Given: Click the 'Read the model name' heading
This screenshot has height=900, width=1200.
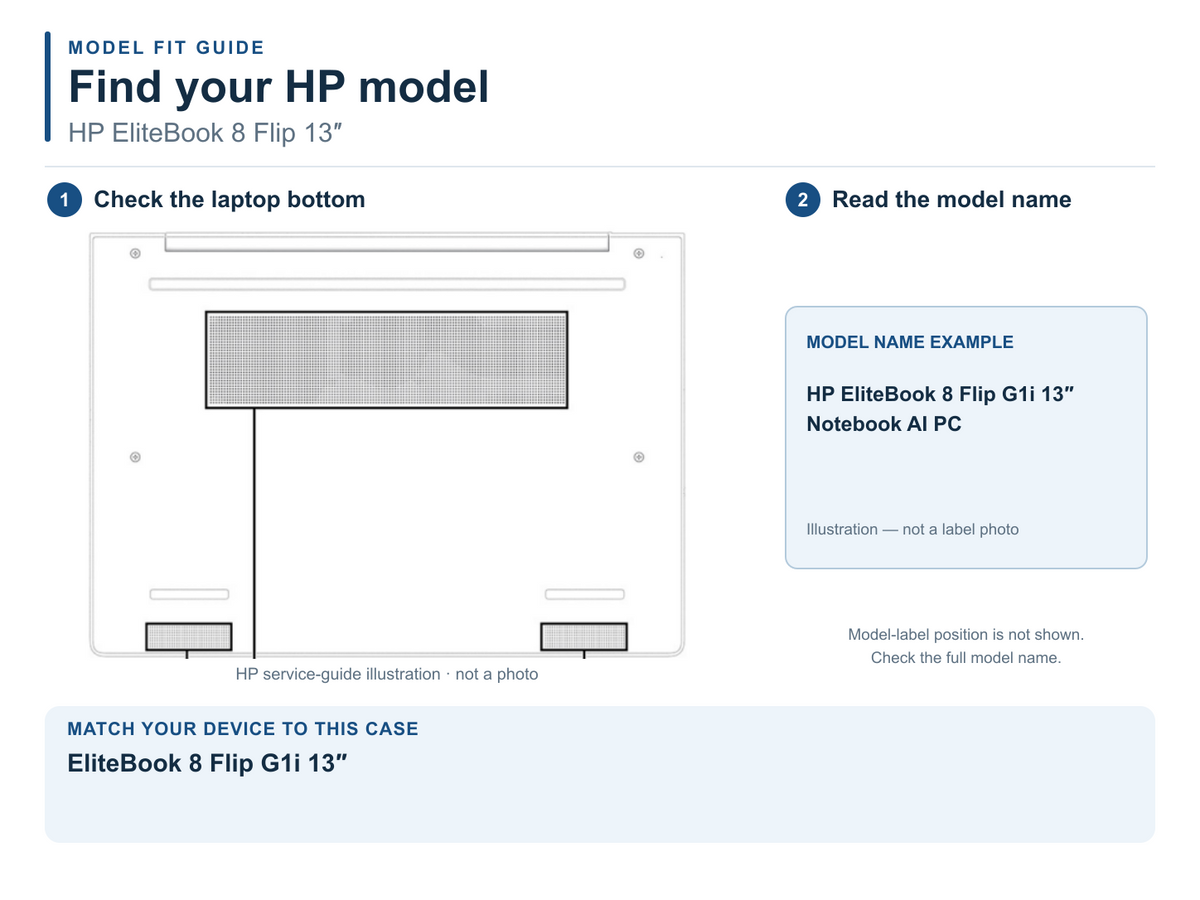Looking at the screenshot, I should pos(951,200).
